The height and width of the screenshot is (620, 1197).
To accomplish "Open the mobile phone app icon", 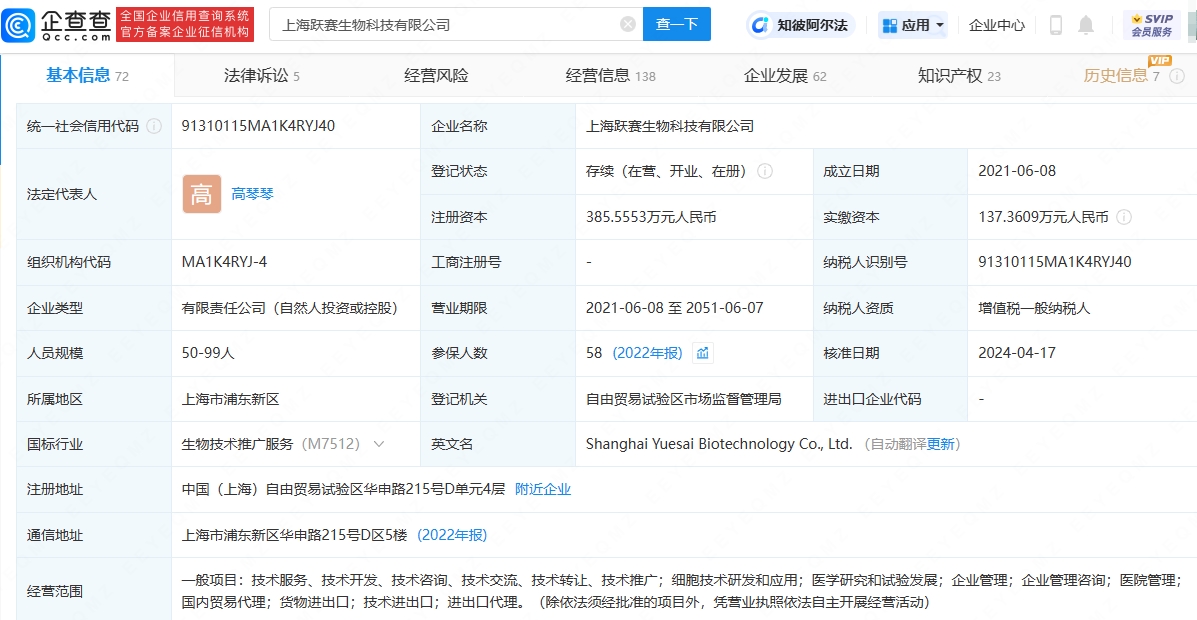I will (x=1055, y=25).
